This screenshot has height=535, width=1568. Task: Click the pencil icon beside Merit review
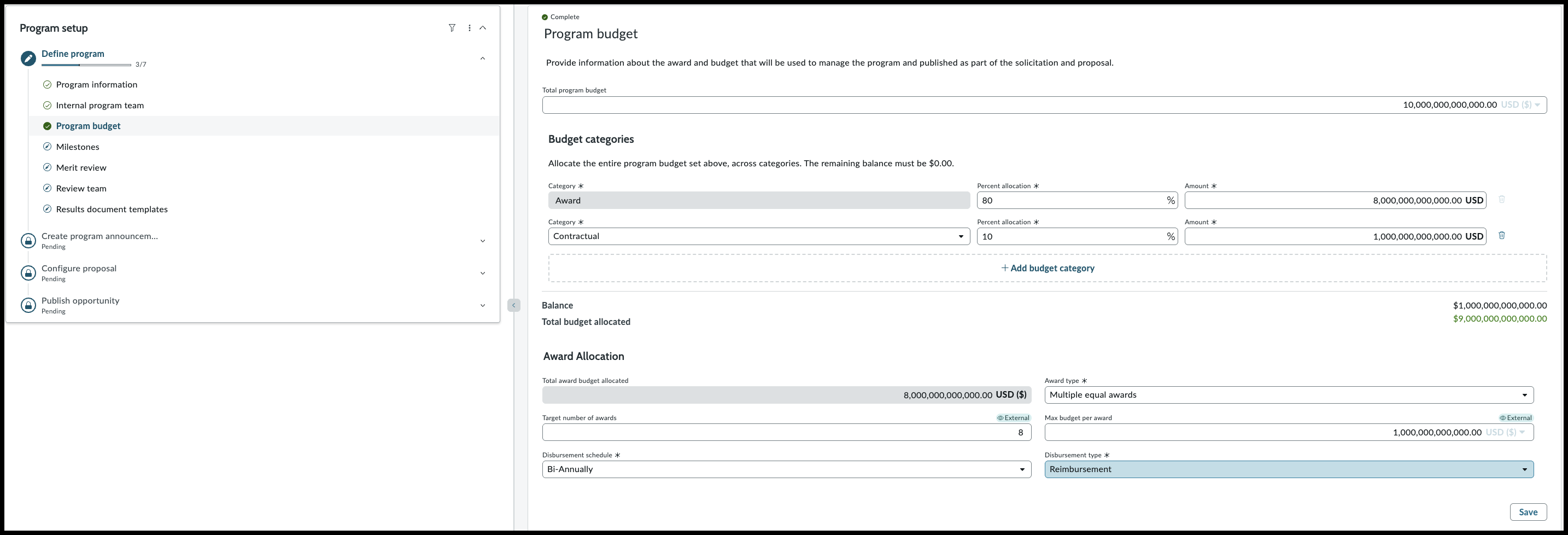click(47, 167)
